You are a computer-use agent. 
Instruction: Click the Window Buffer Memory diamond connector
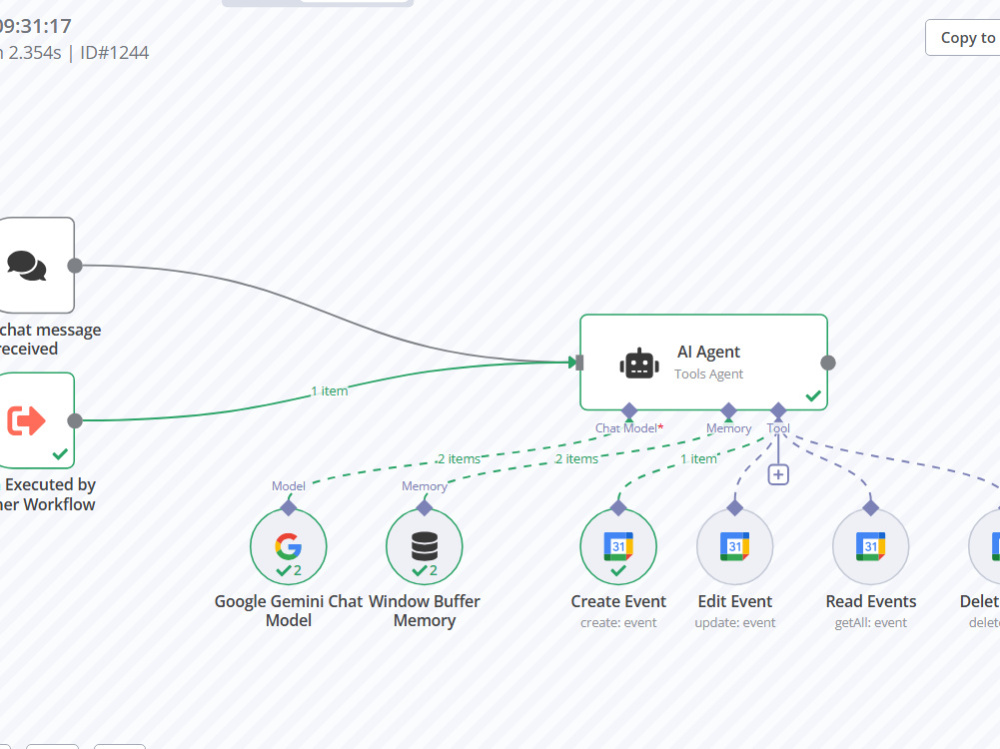[424, 508]
